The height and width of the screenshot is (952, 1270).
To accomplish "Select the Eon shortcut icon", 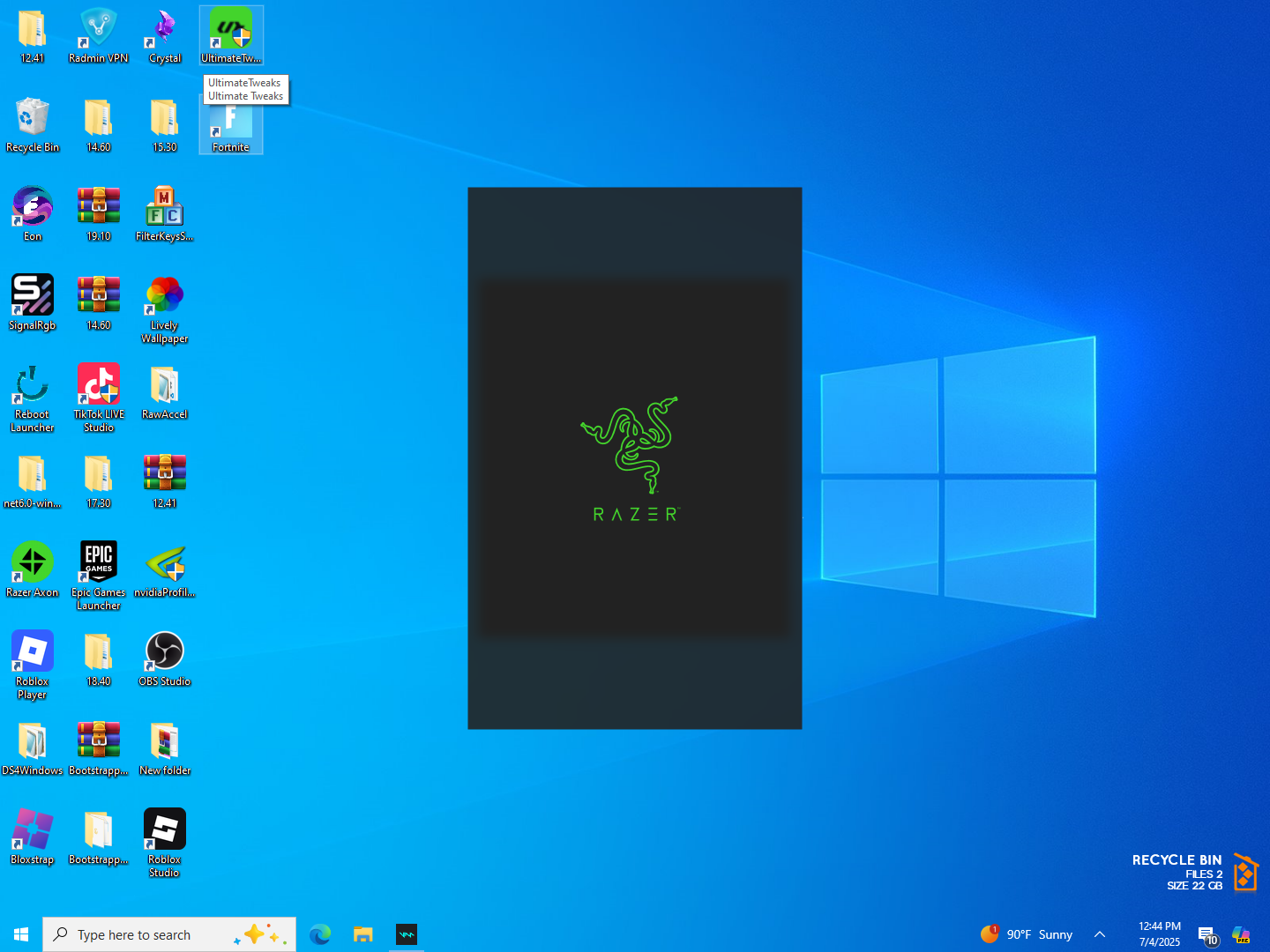I will [33, 214].
